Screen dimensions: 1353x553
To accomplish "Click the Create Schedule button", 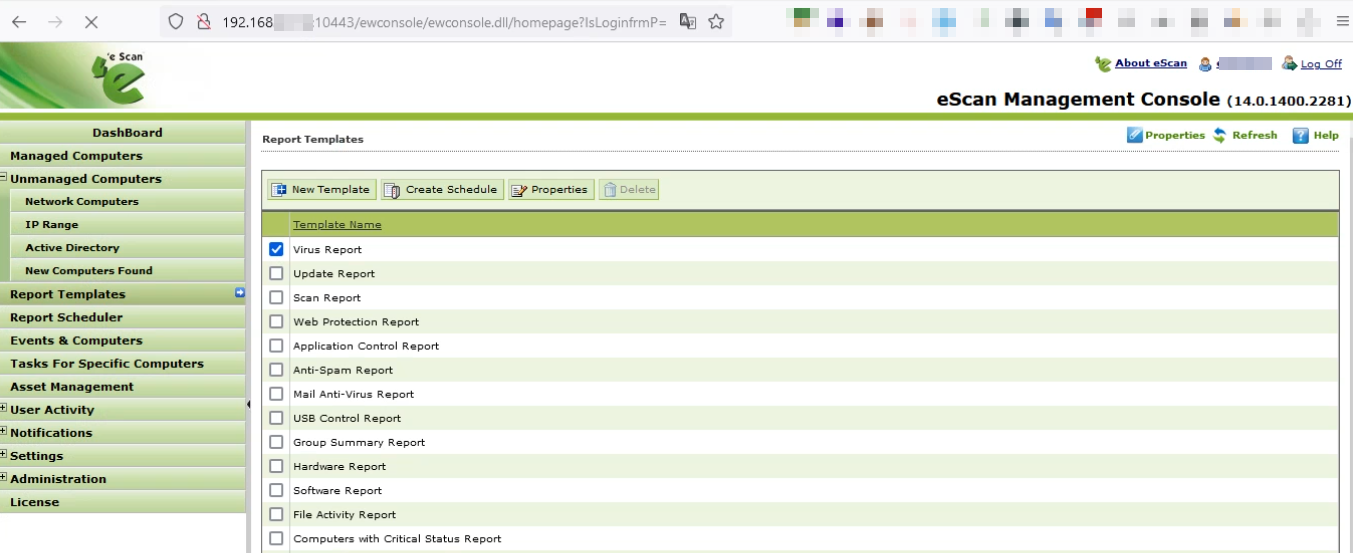I will click(441, 189).
